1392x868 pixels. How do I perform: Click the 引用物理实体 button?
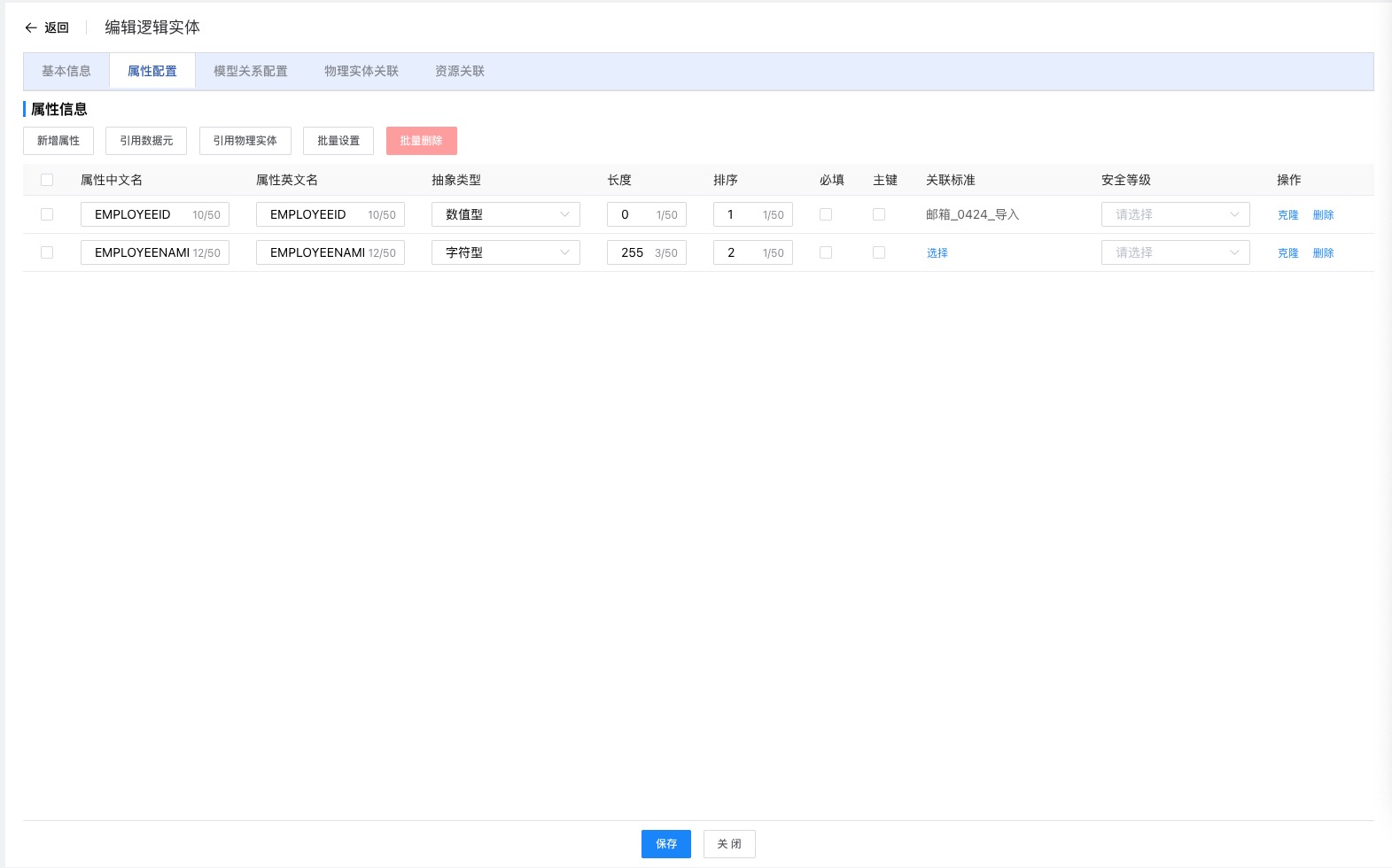(x=245, y=141)
